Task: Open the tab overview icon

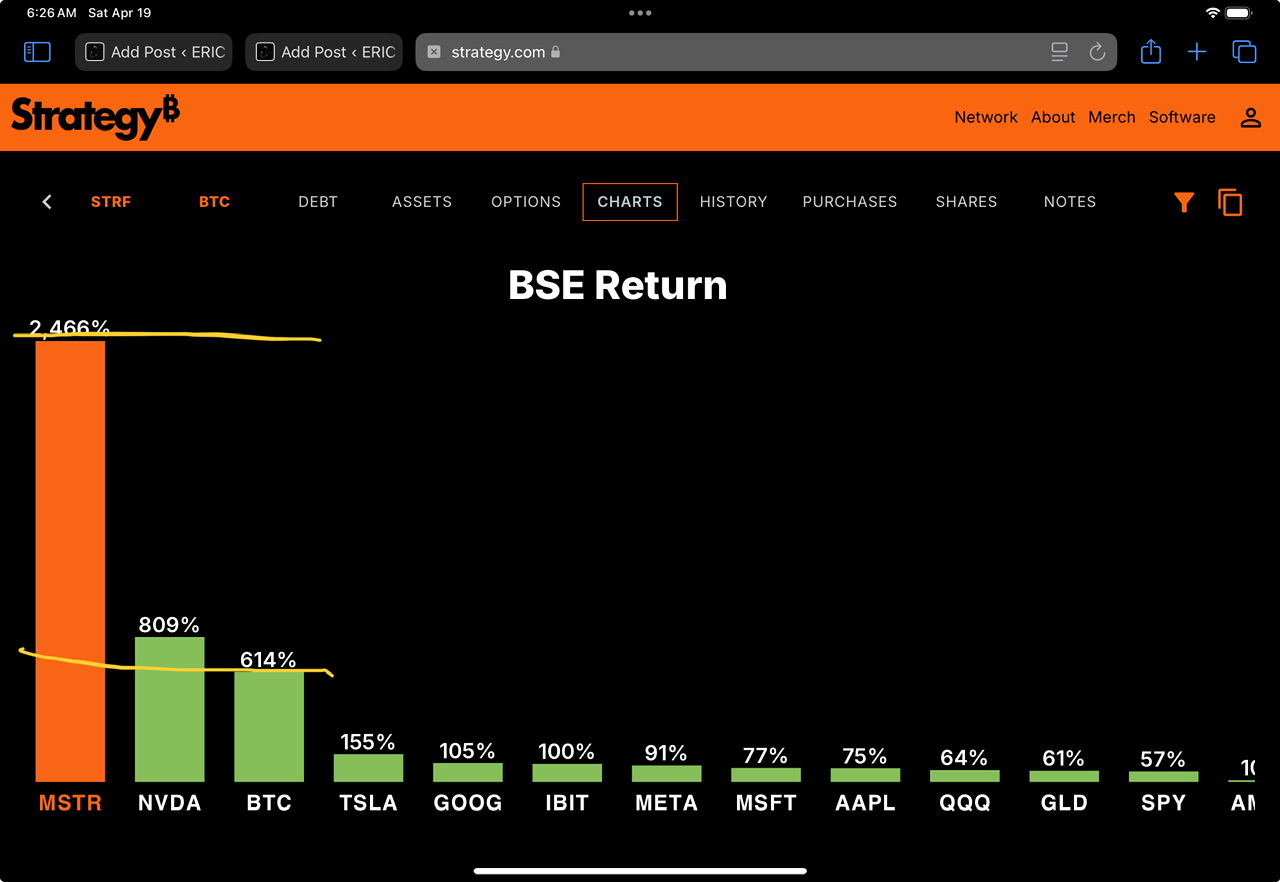Action: click(1244, 52)
